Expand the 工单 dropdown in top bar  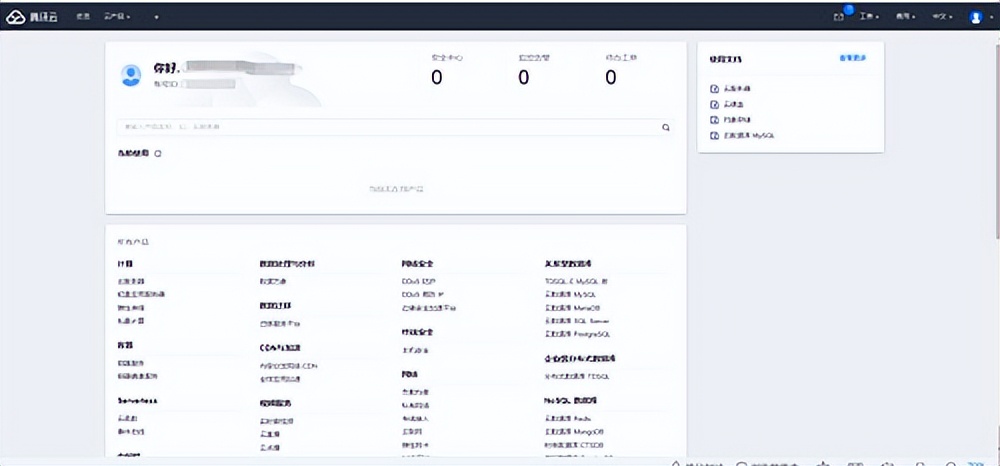(869, 17)
